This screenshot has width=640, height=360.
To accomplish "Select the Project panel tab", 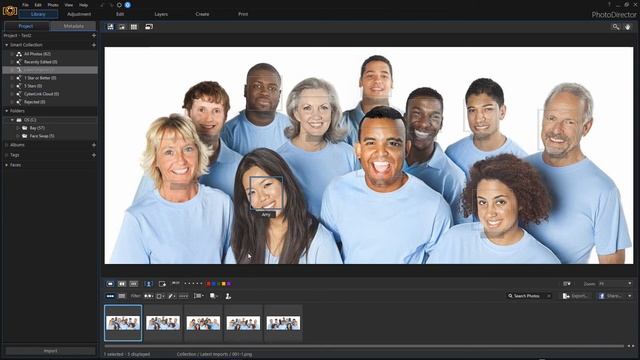I will 26,26.
